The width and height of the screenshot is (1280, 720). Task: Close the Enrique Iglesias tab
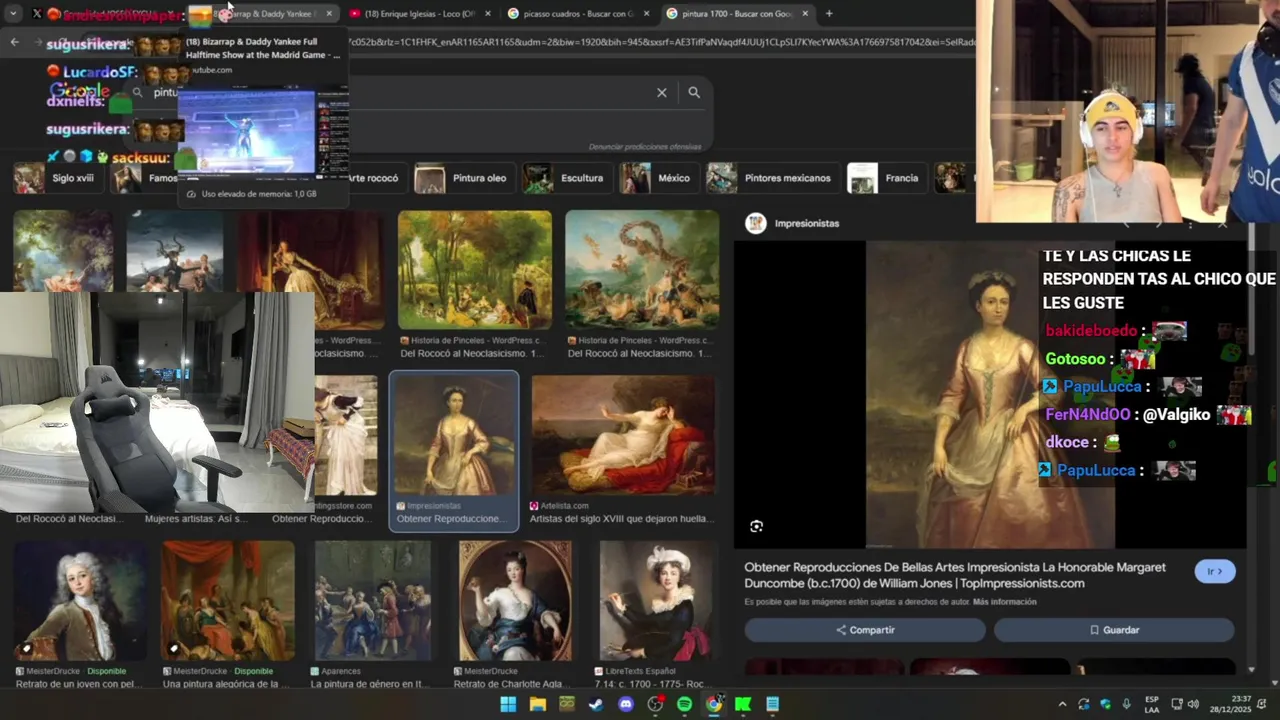tap(488, 14)
